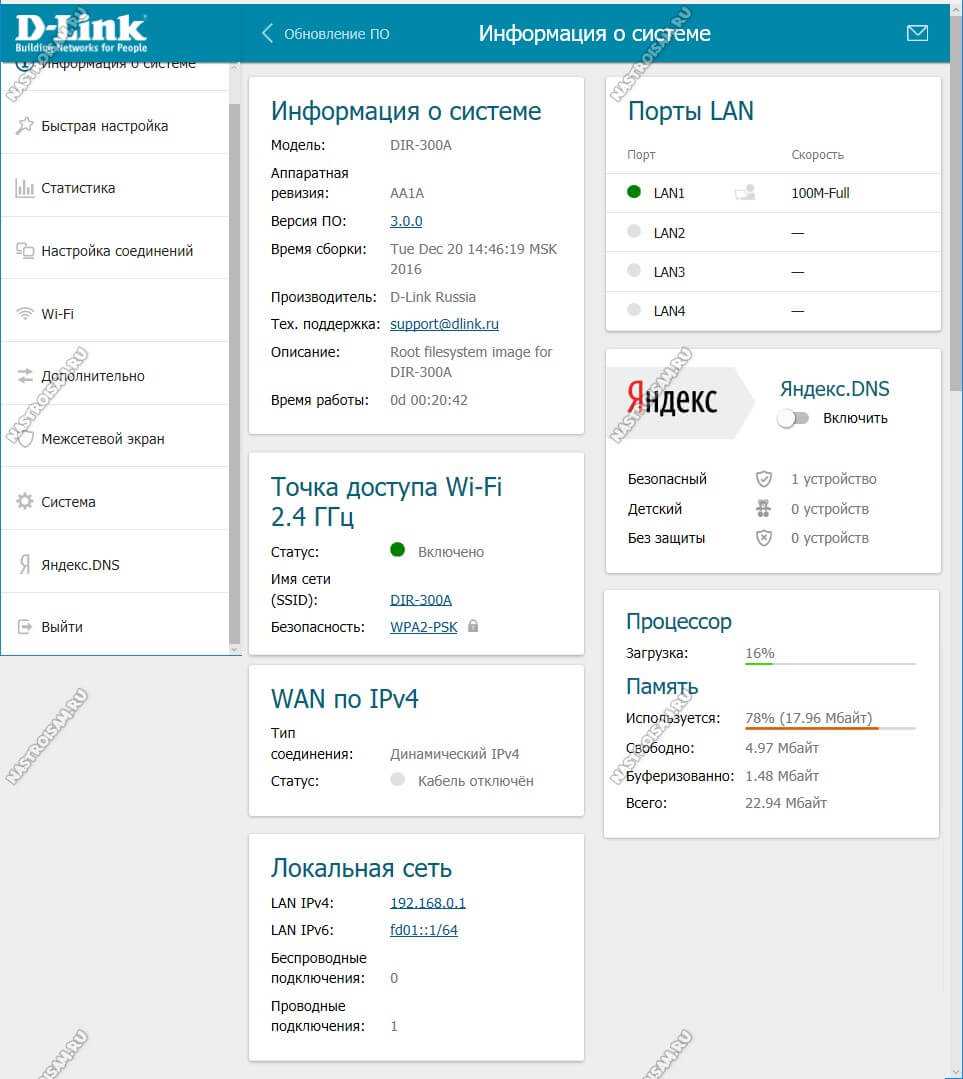
Task: Click support@dlink.ru email link
Action: click(x=444, y=324)
